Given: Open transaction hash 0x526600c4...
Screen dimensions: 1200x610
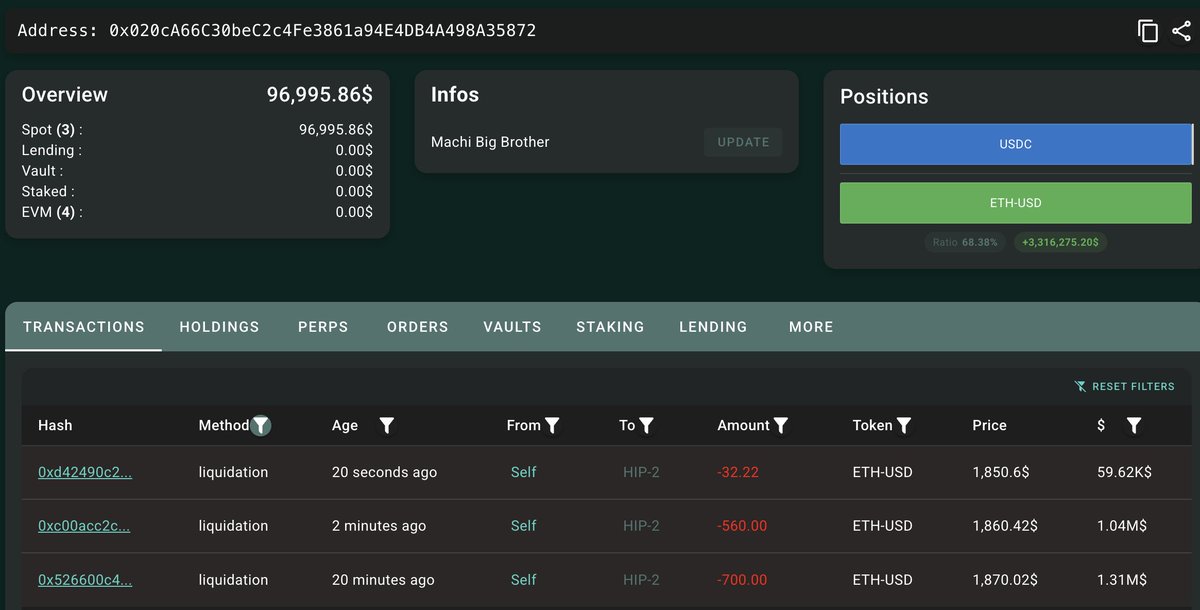Looking at the screenshot, I should [85, 580].
